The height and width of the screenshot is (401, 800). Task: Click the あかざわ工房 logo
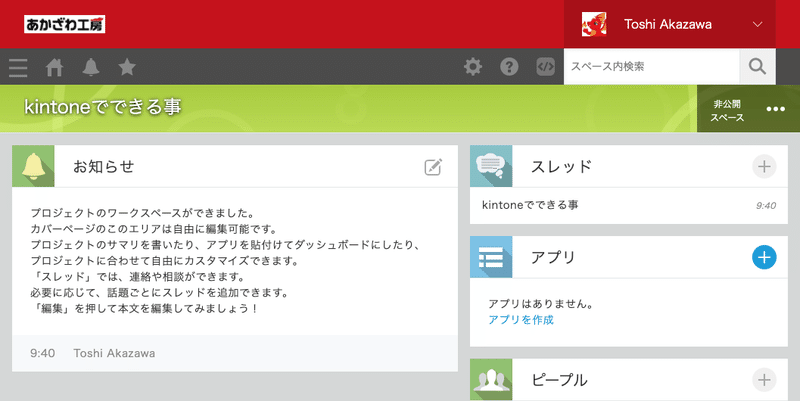(64, 24)
